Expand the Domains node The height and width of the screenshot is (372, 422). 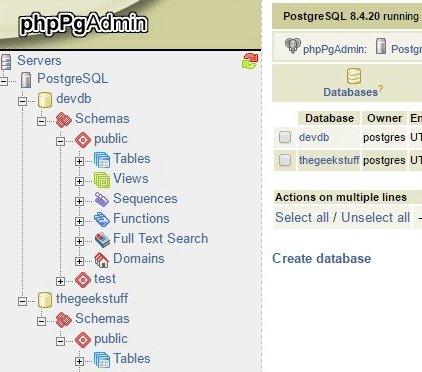[79, 261]
